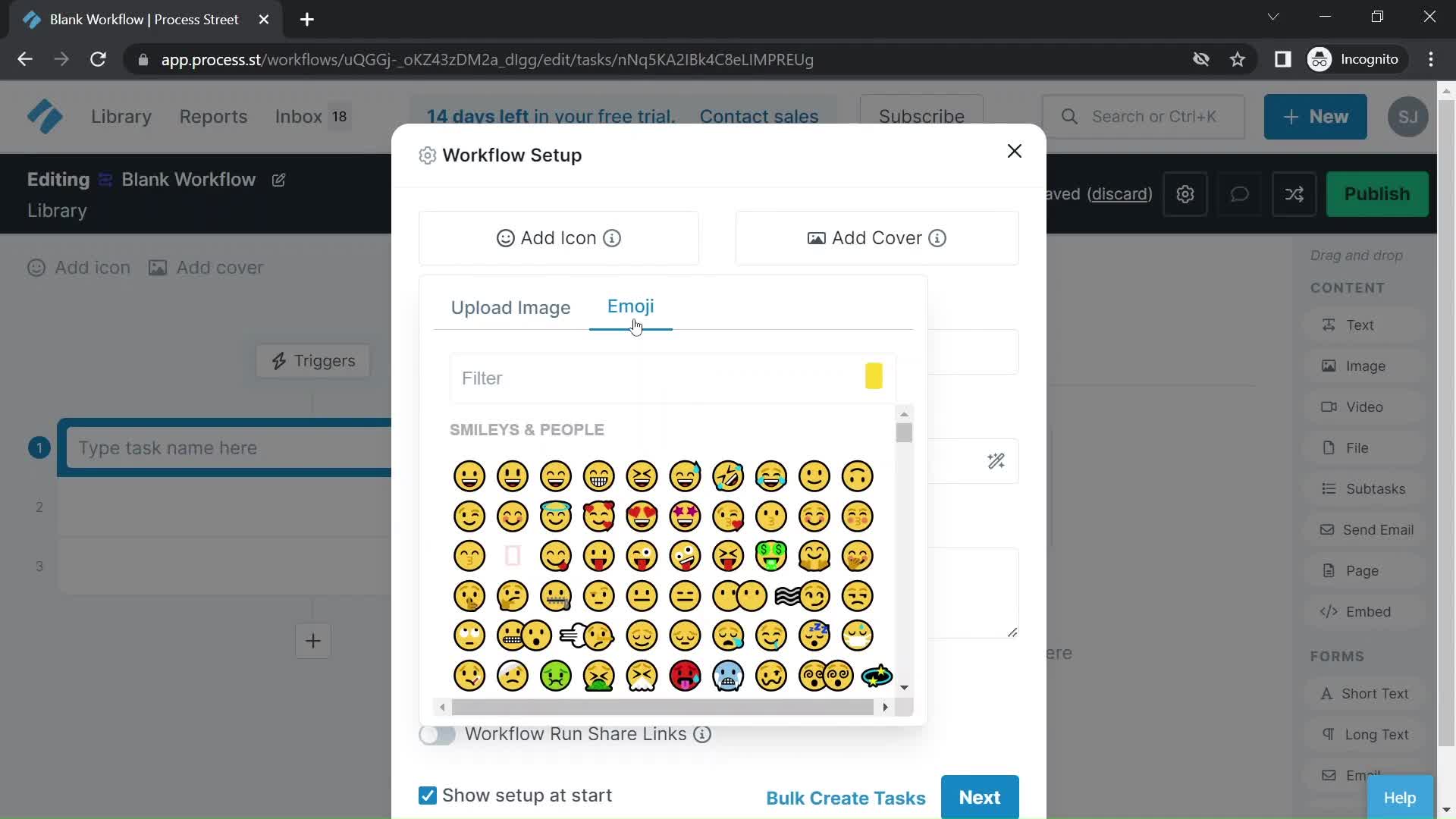Select the heart-eyes emoji icon
The image size is (1456, 819).
pyautogui.click(x=641, y=515)
